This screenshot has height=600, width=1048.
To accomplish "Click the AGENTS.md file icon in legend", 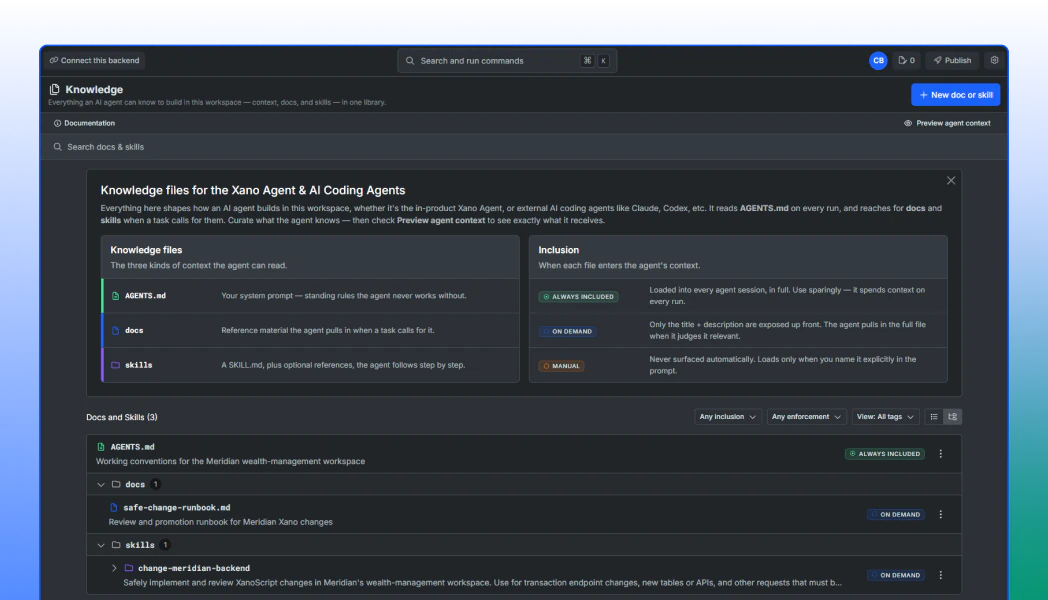I will pyautogui.click(x=116, y=296).
